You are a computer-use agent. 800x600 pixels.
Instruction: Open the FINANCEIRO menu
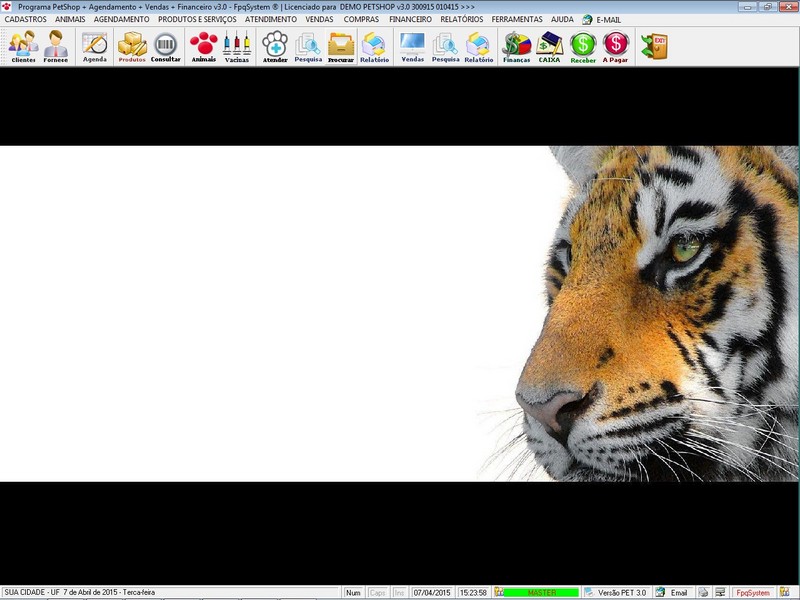[410, 19]
